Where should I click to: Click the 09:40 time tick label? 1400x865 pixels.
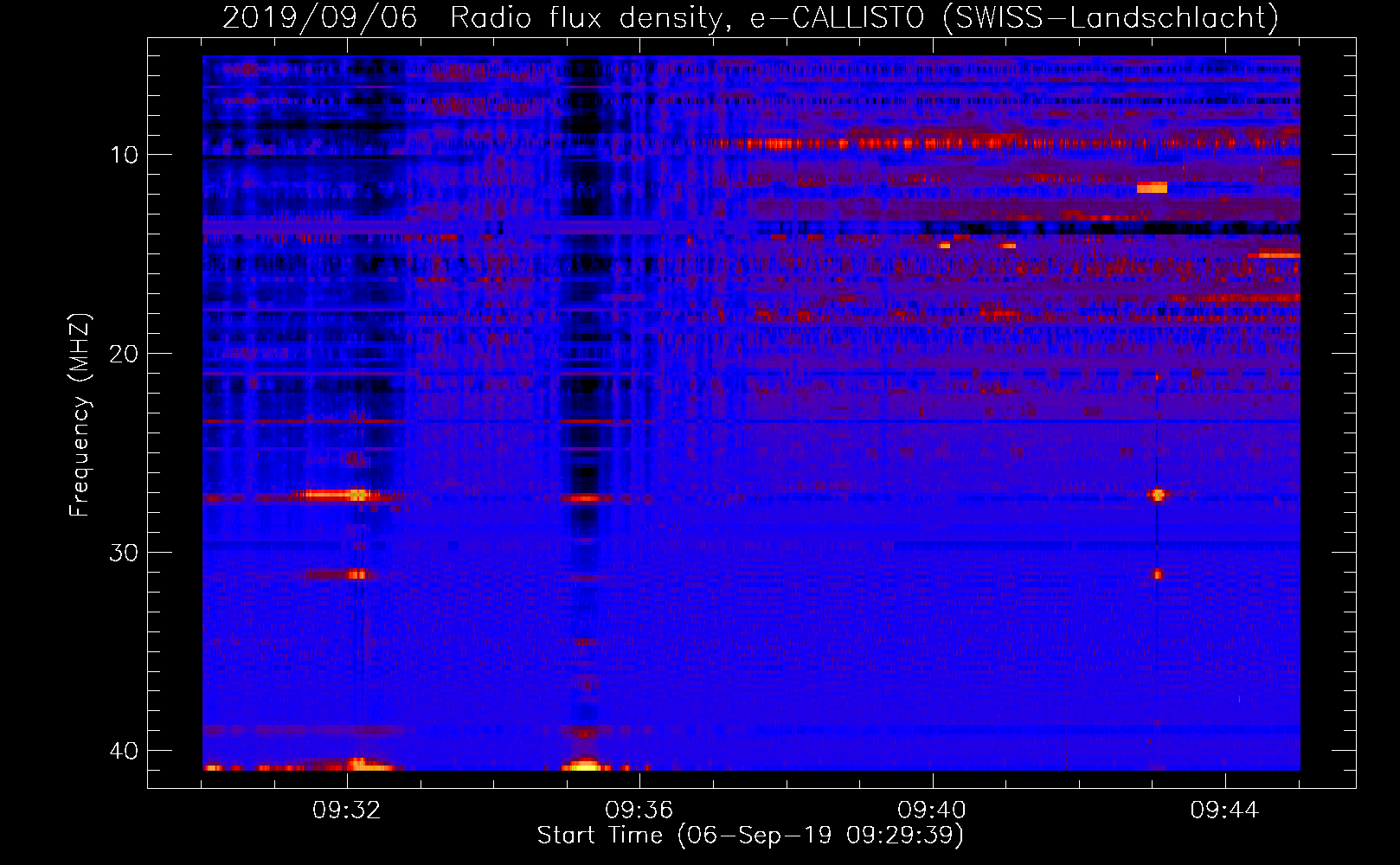point(932,811)
